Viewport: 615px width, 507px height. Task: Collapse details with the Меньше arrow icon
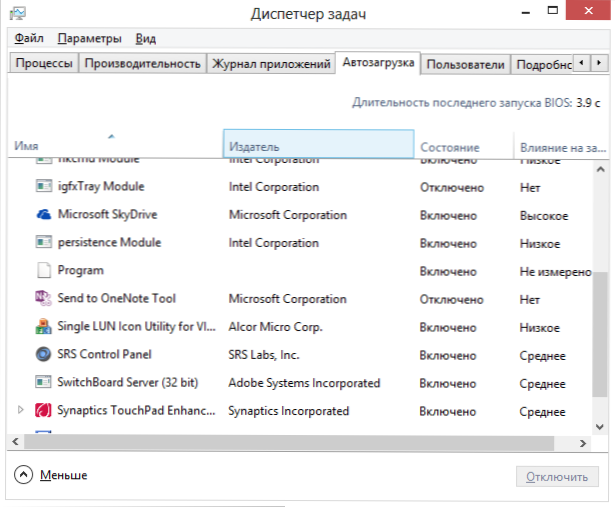pos(23,474)
